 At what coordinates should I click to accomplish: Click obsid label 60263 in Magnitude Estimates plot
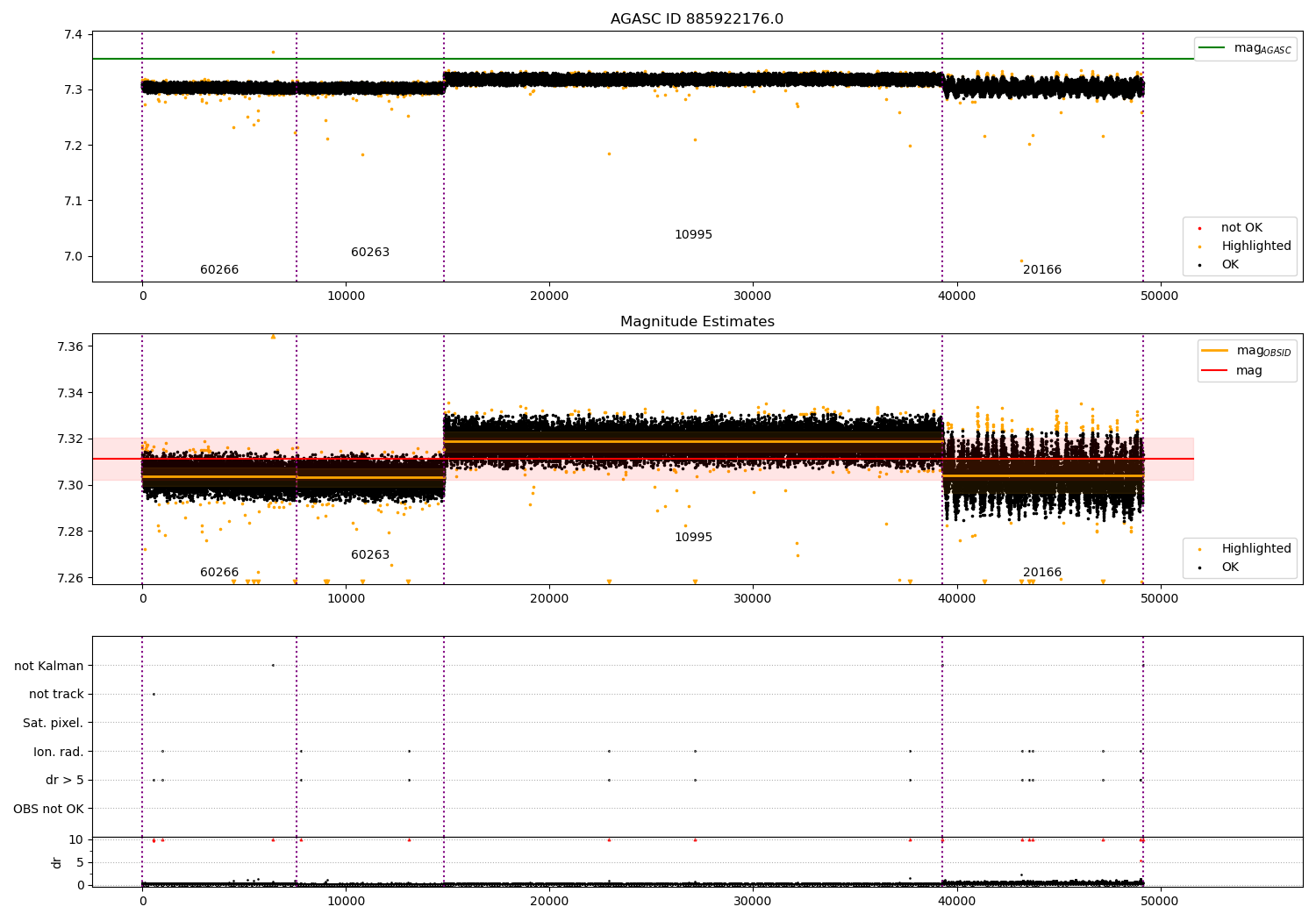pos(370,555)
